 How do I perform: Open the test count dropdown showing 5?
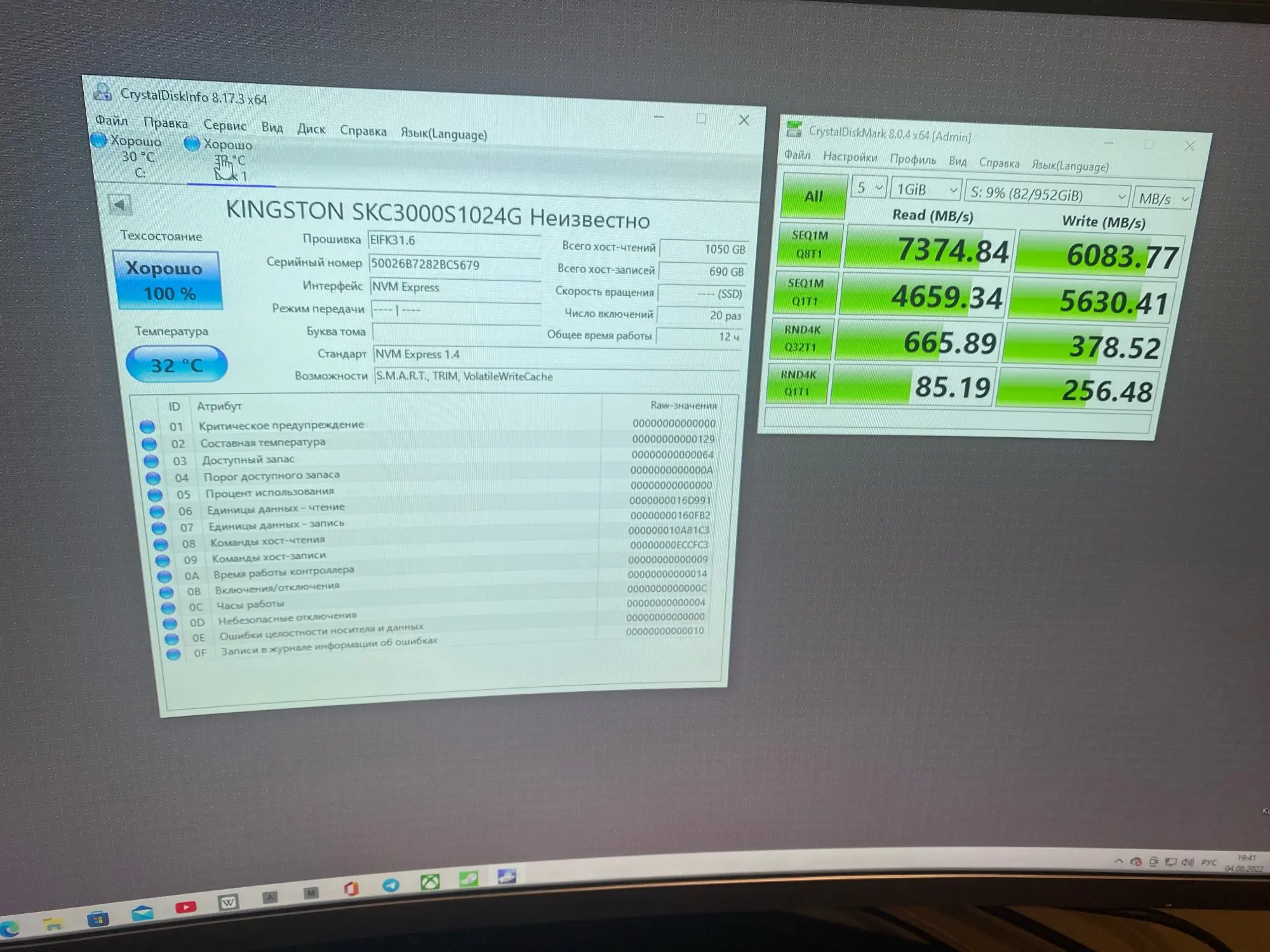pos(868,188)
